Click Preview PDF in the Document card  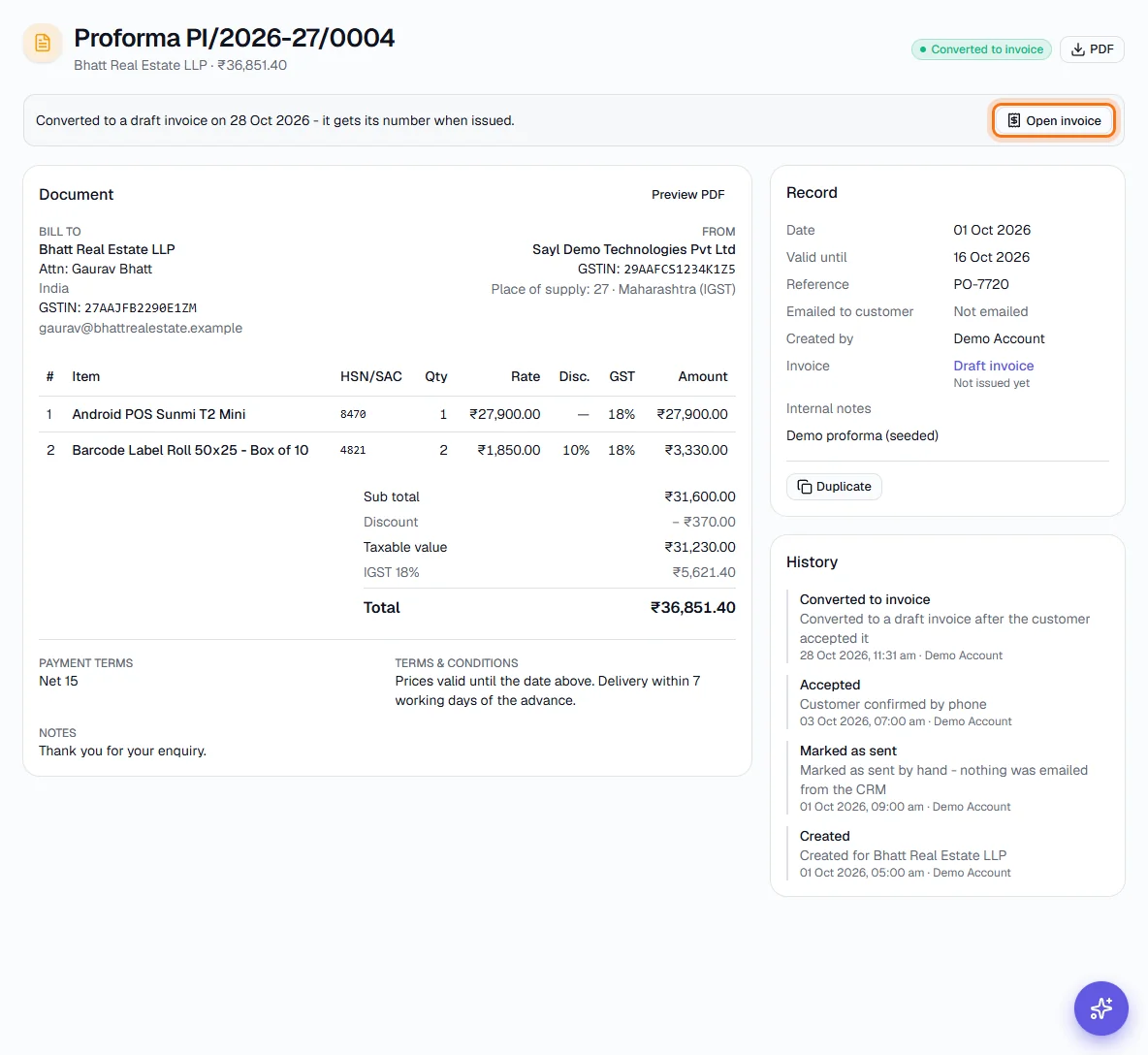coord(687,195)
